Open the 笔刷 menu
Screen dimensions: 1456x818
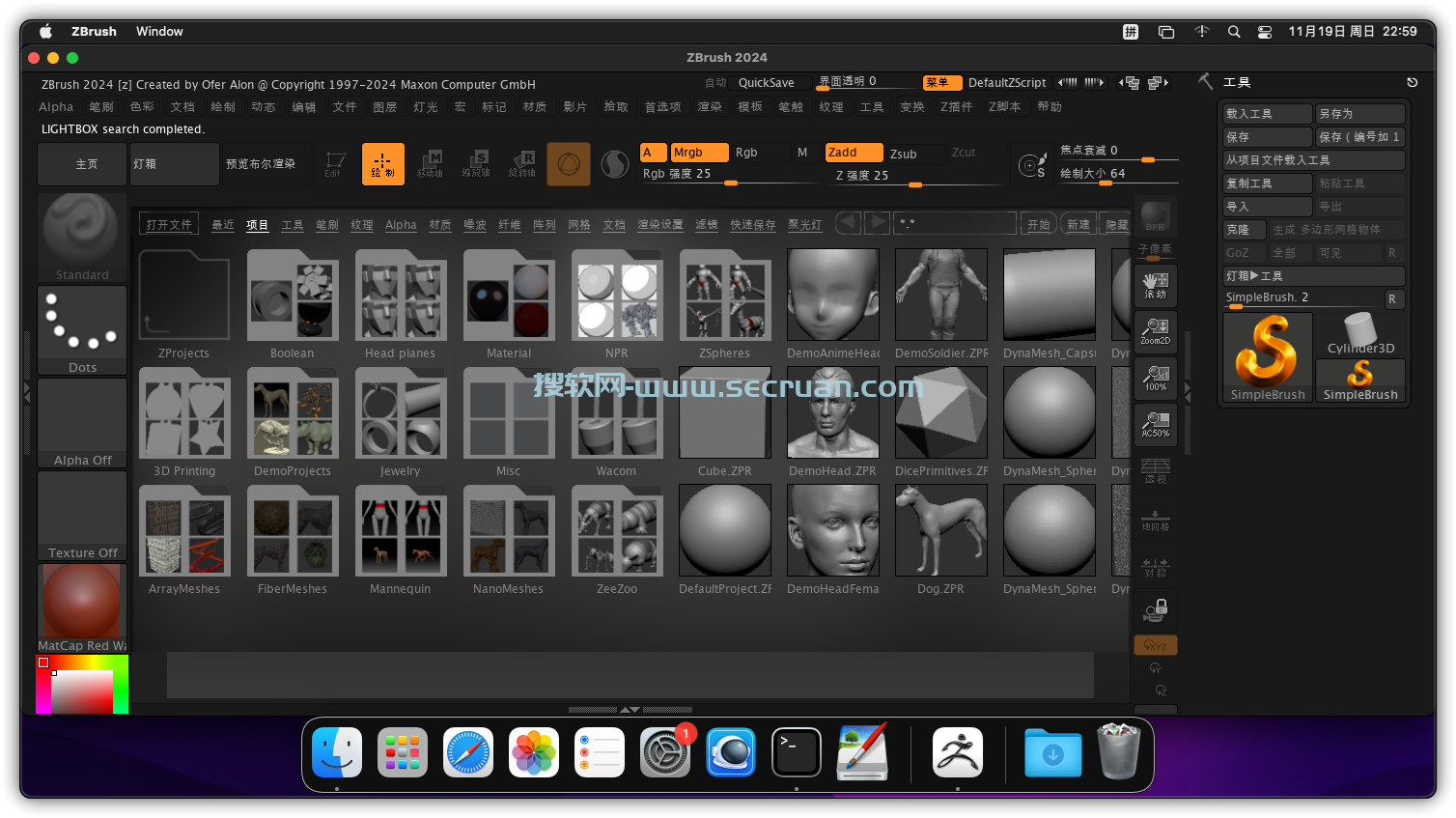click(x=101, y=107)
